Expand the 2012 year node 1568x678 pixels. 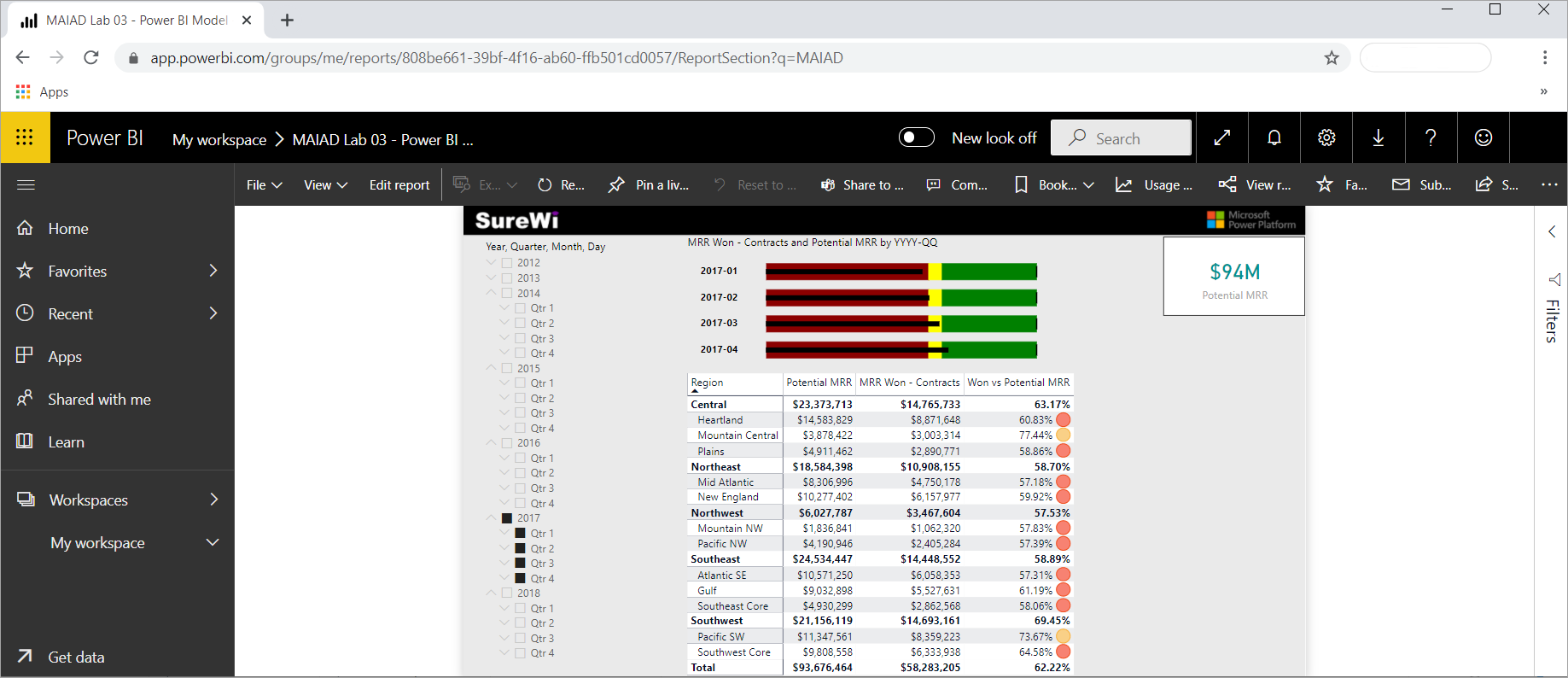(491, 262)
